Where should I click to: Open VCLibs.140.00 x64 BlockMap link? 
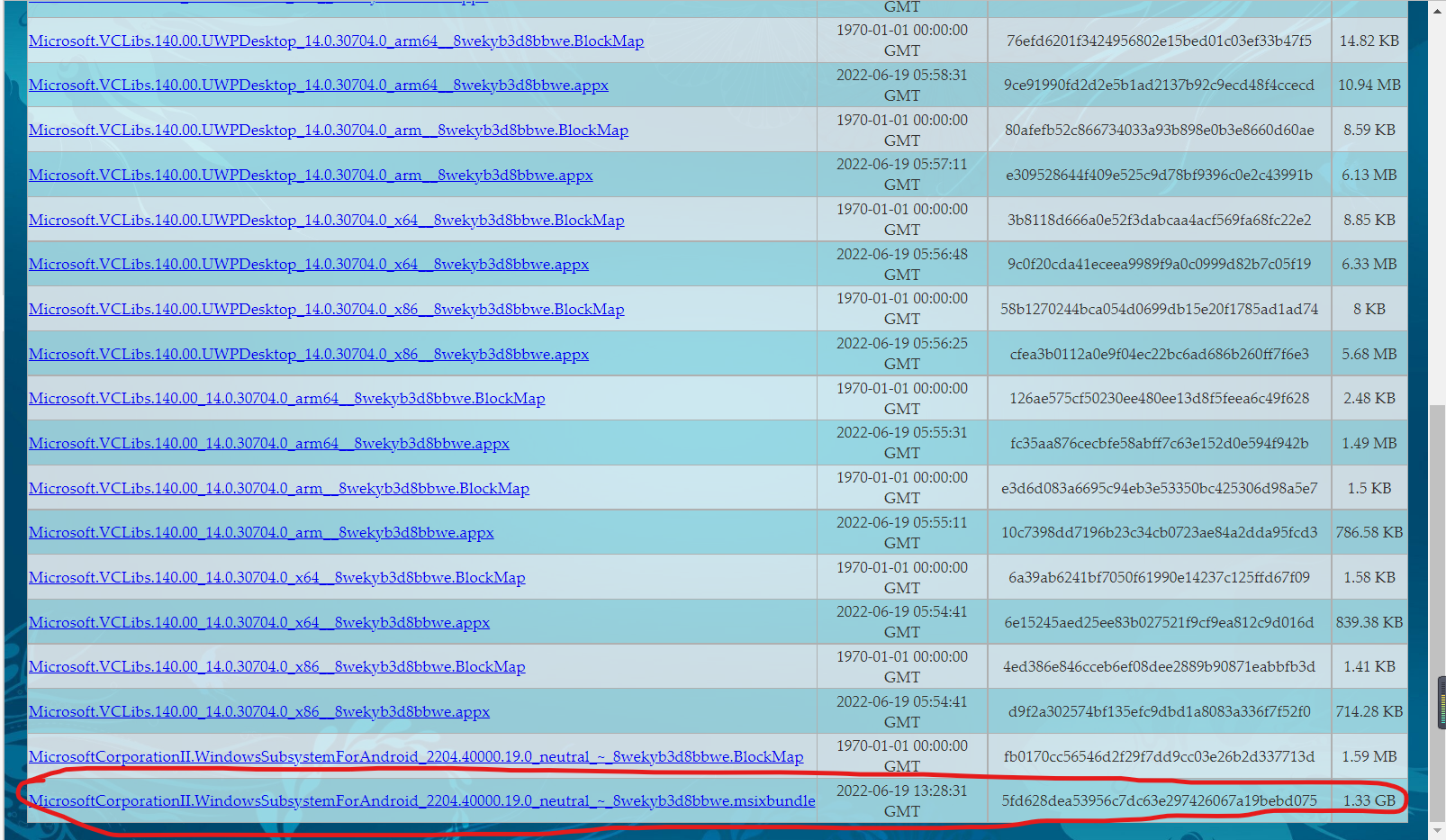tap(277, 577)
